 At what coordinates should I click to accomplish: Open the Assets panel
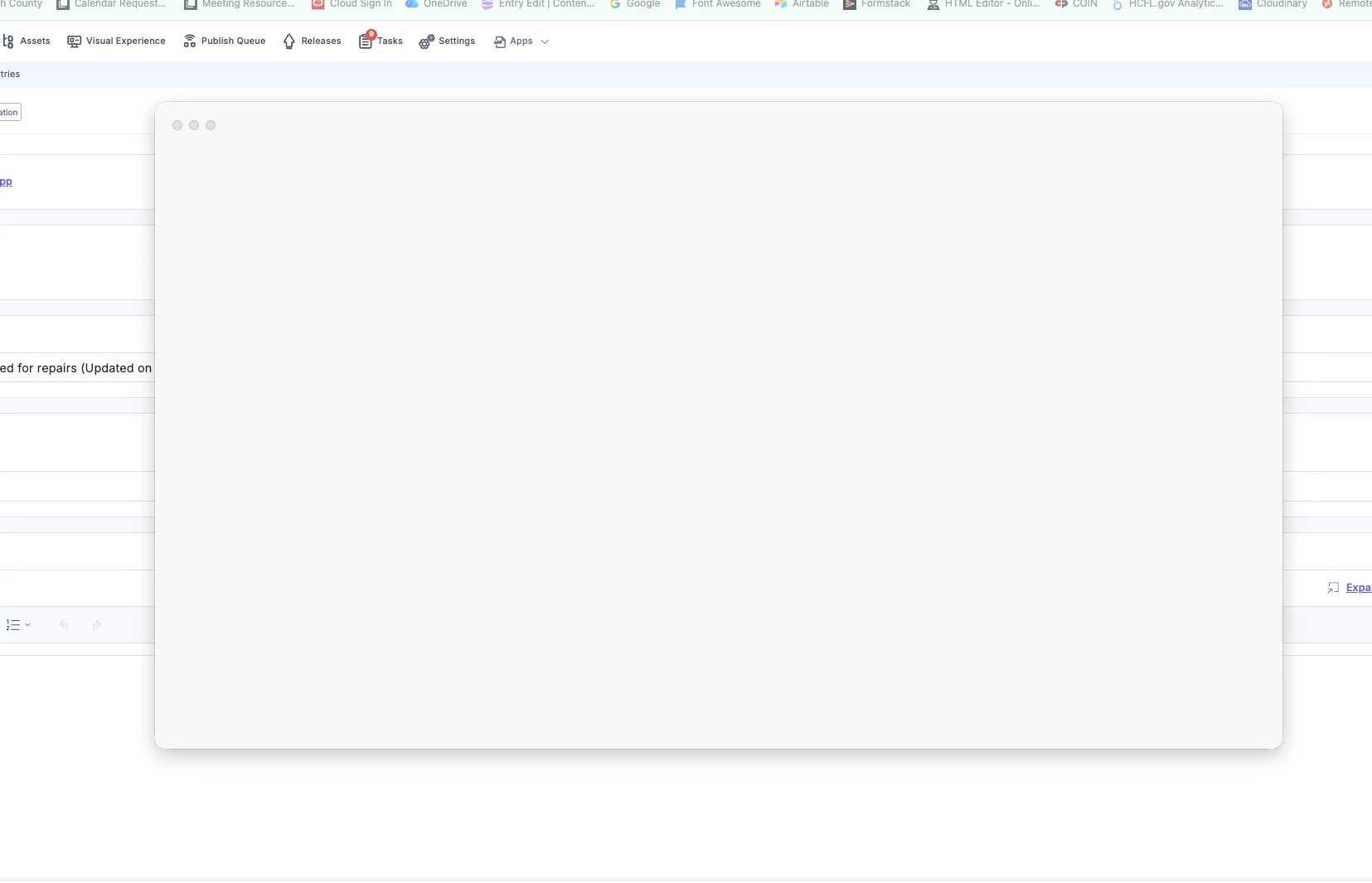[x=27, y=41]
